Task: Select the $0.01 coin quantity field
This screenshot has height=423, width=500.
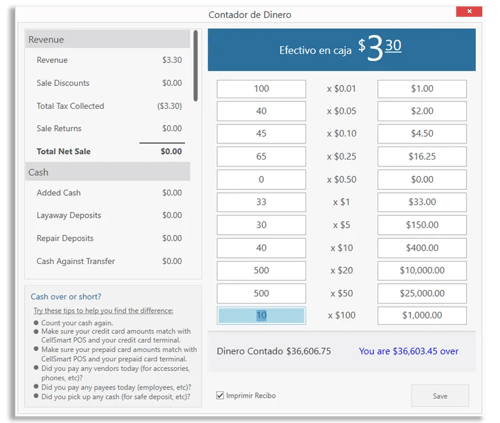Action: [x=261, y=89]
